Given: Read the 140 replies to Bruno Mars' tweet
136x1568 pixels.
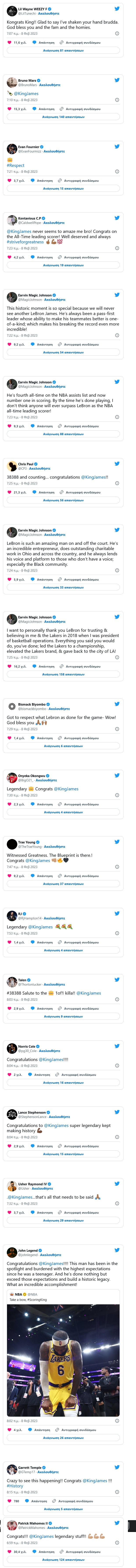Looking at the screenshot, I should click(x=64, y=117).
